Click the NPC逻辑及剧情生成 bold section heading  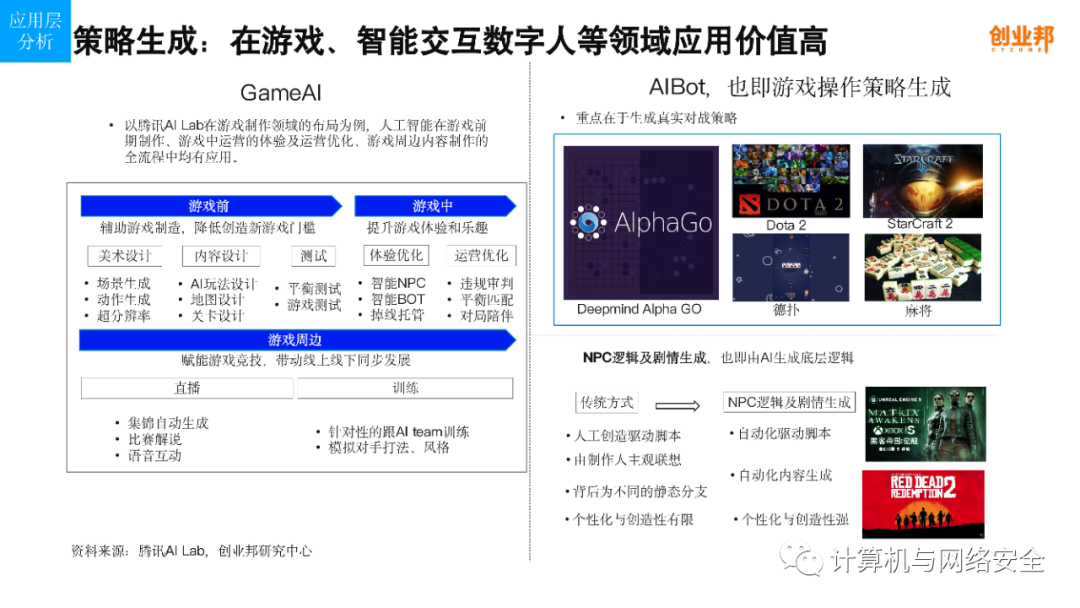(x=644, y=357)
